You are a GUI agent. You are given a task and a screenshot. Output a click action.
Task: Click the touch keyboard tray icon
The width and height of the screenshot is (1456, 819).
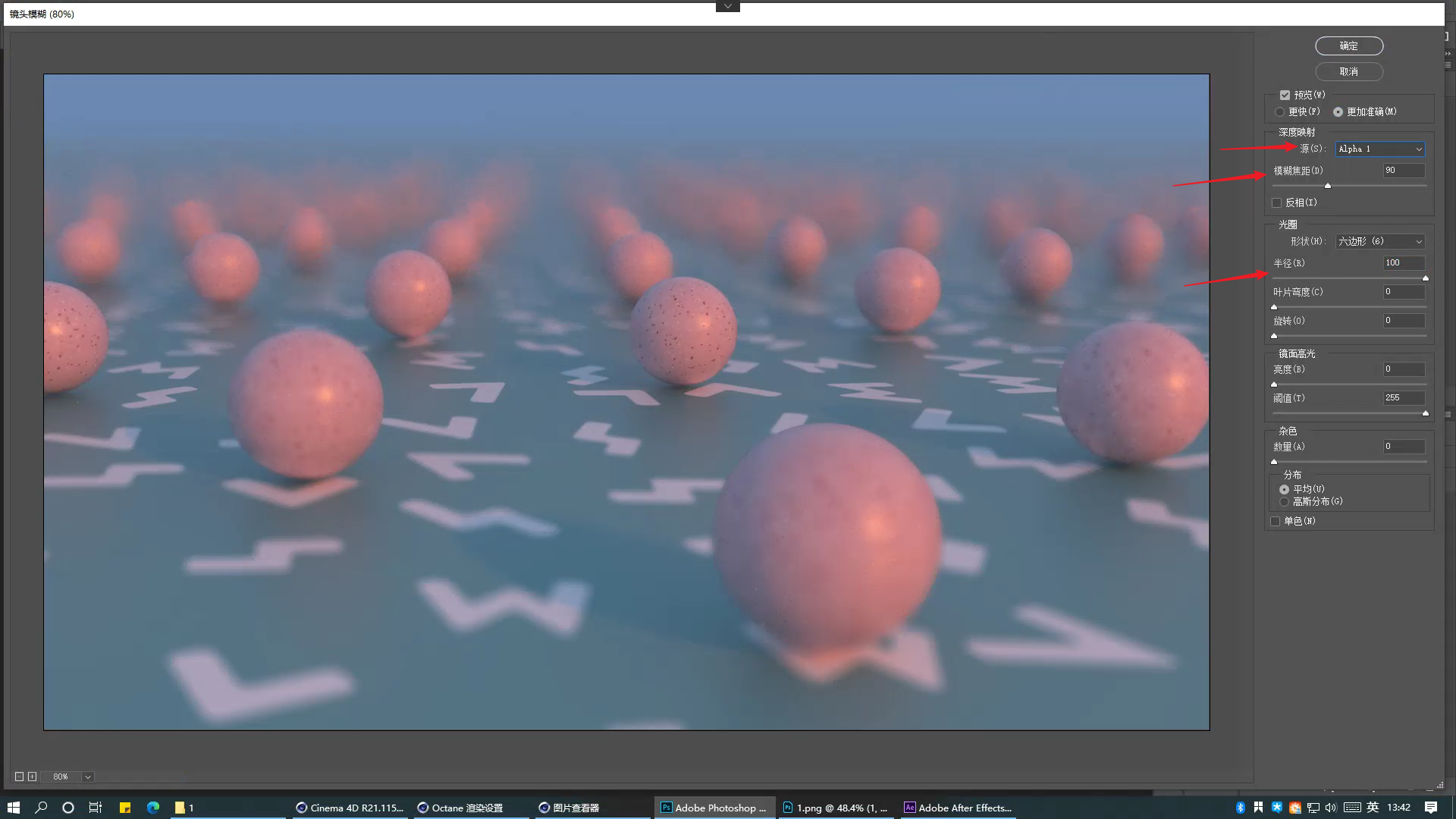[1352, 808]
